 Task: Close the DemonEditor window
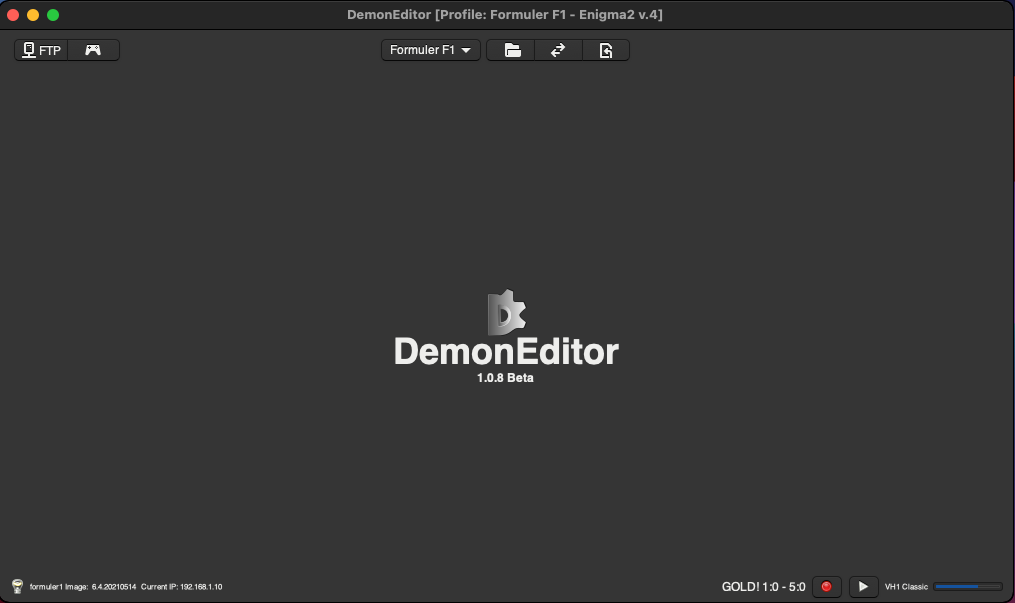[x=13, y=15]
